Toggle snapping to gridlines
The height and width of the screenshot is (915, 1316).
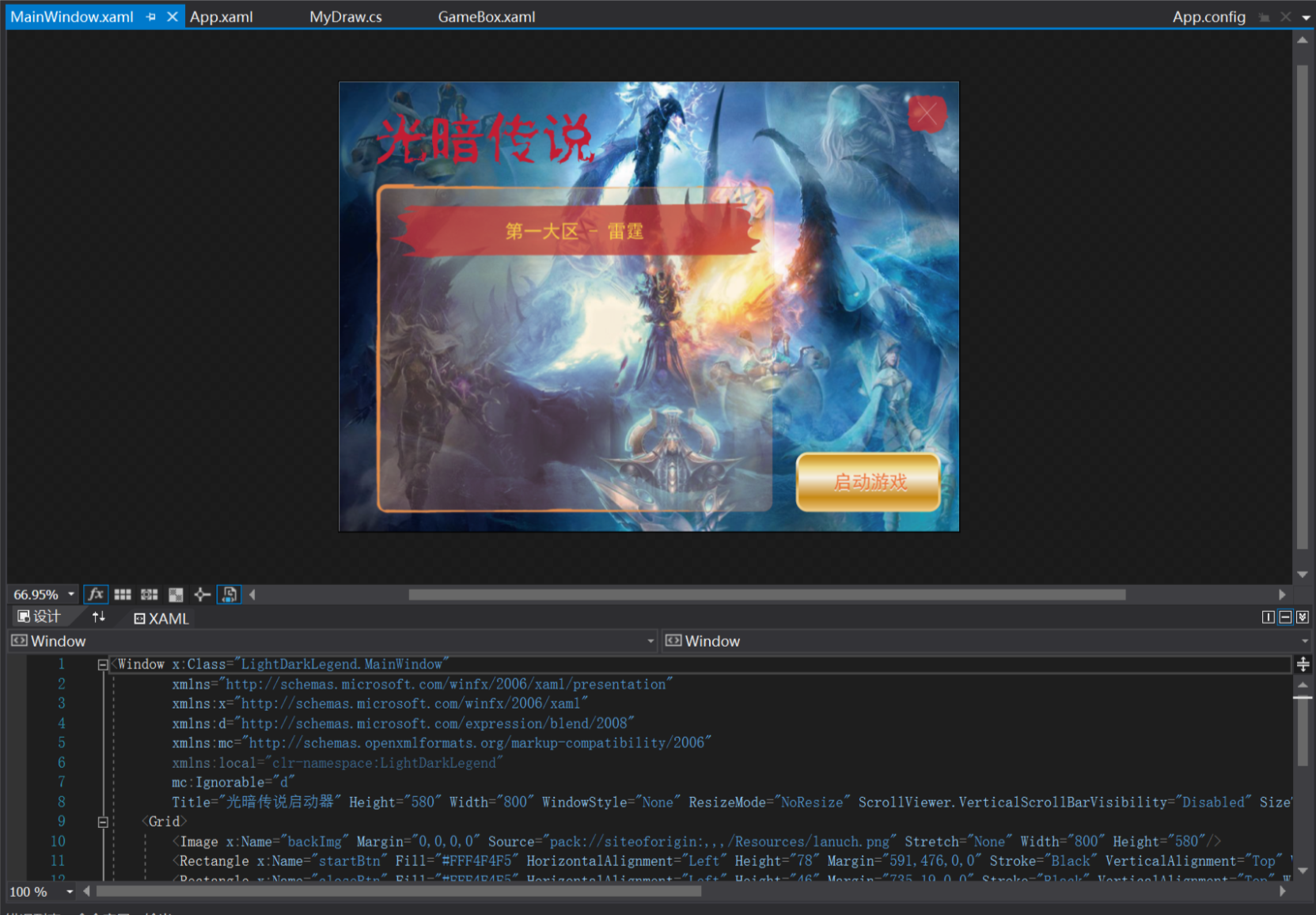point(150,594)
